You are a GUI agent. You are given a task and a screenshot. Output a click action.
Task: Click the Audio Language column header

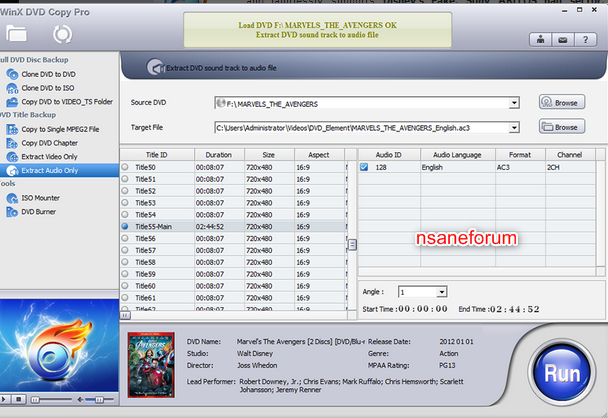pos(458,155)
